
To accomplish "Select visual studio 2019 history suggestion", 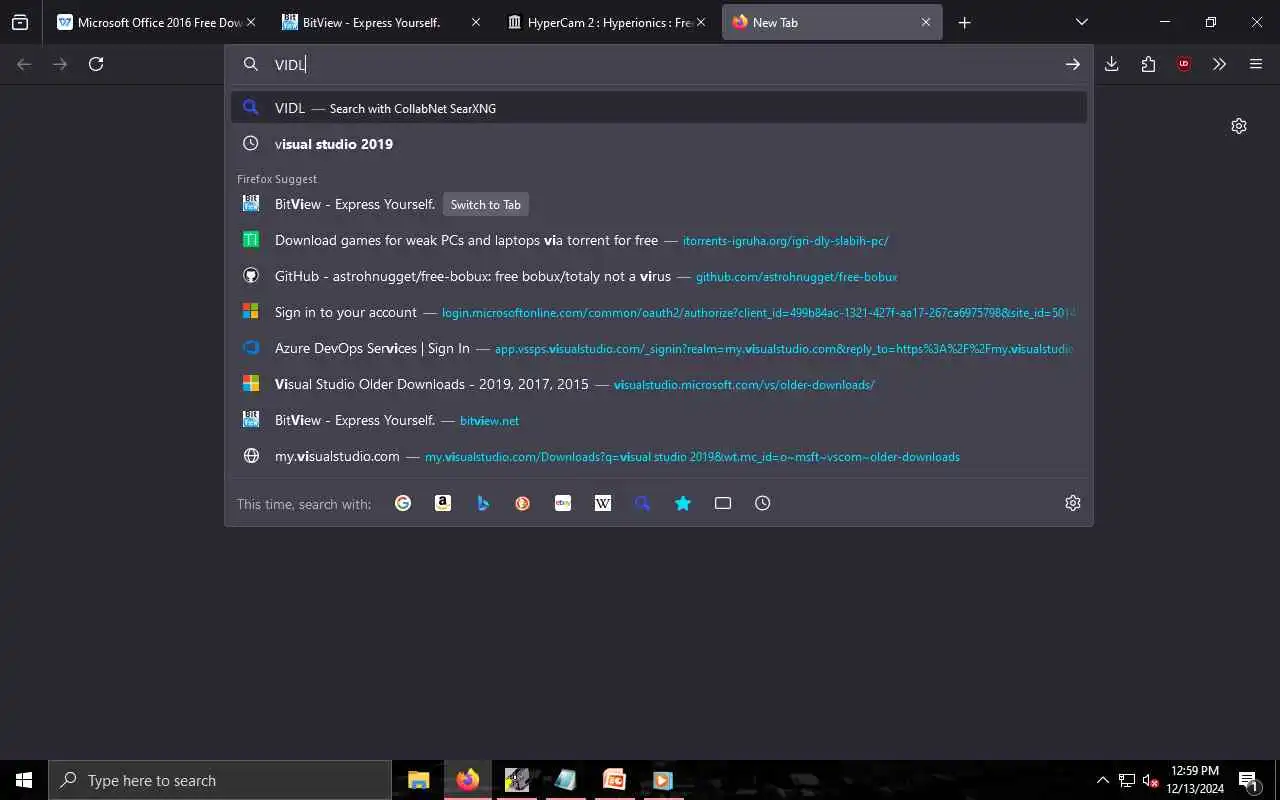I will (x=659, y=144).
